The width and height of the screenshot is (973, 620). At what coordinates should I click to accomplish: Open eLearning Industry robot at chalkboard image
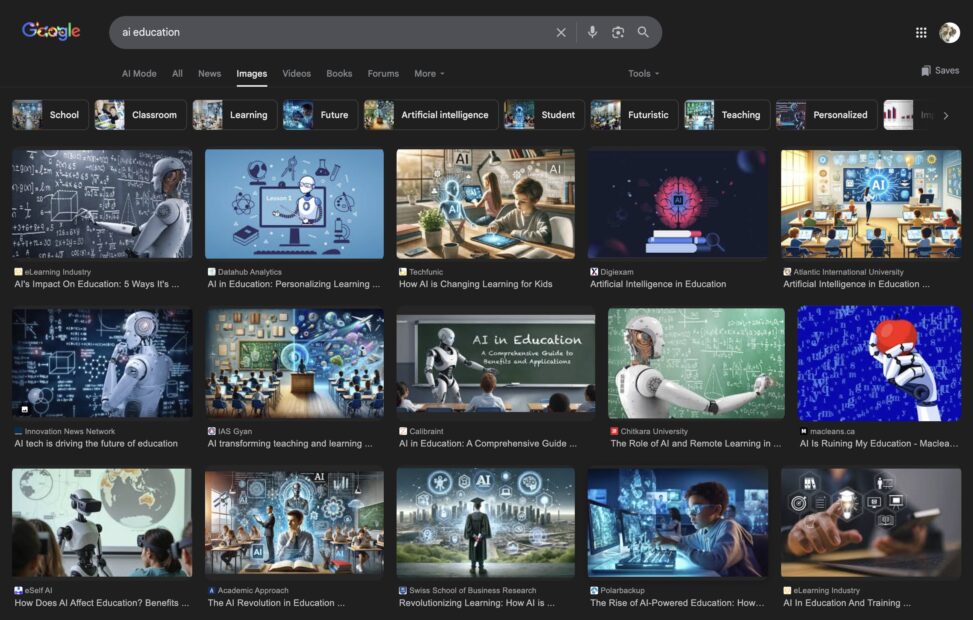(102, 204)
